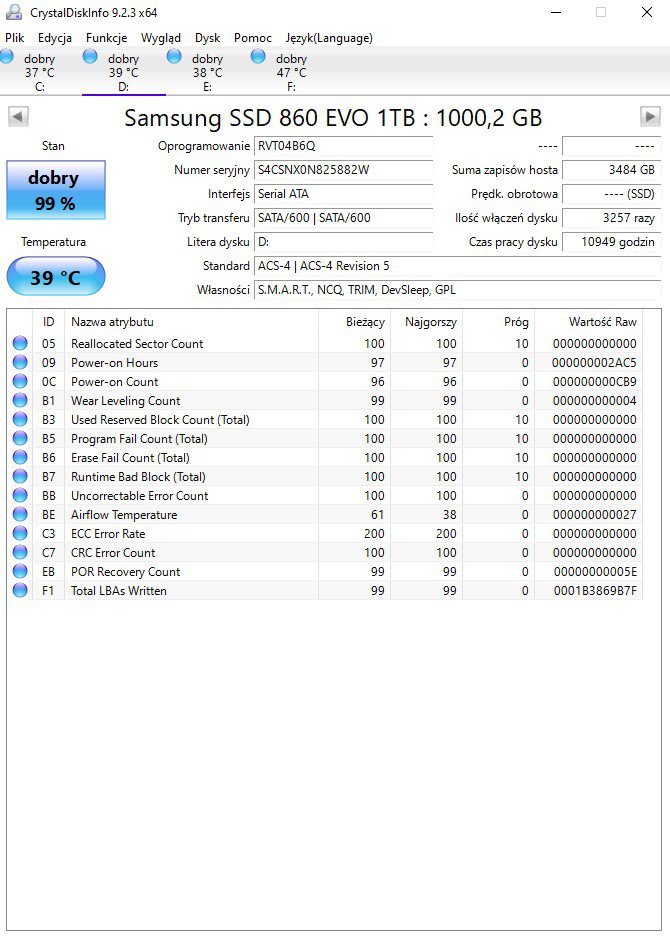This screenshot has width=670, height=938.
Task: Click status icon for Power-on Hours
Action: click(x=20, y=363)
